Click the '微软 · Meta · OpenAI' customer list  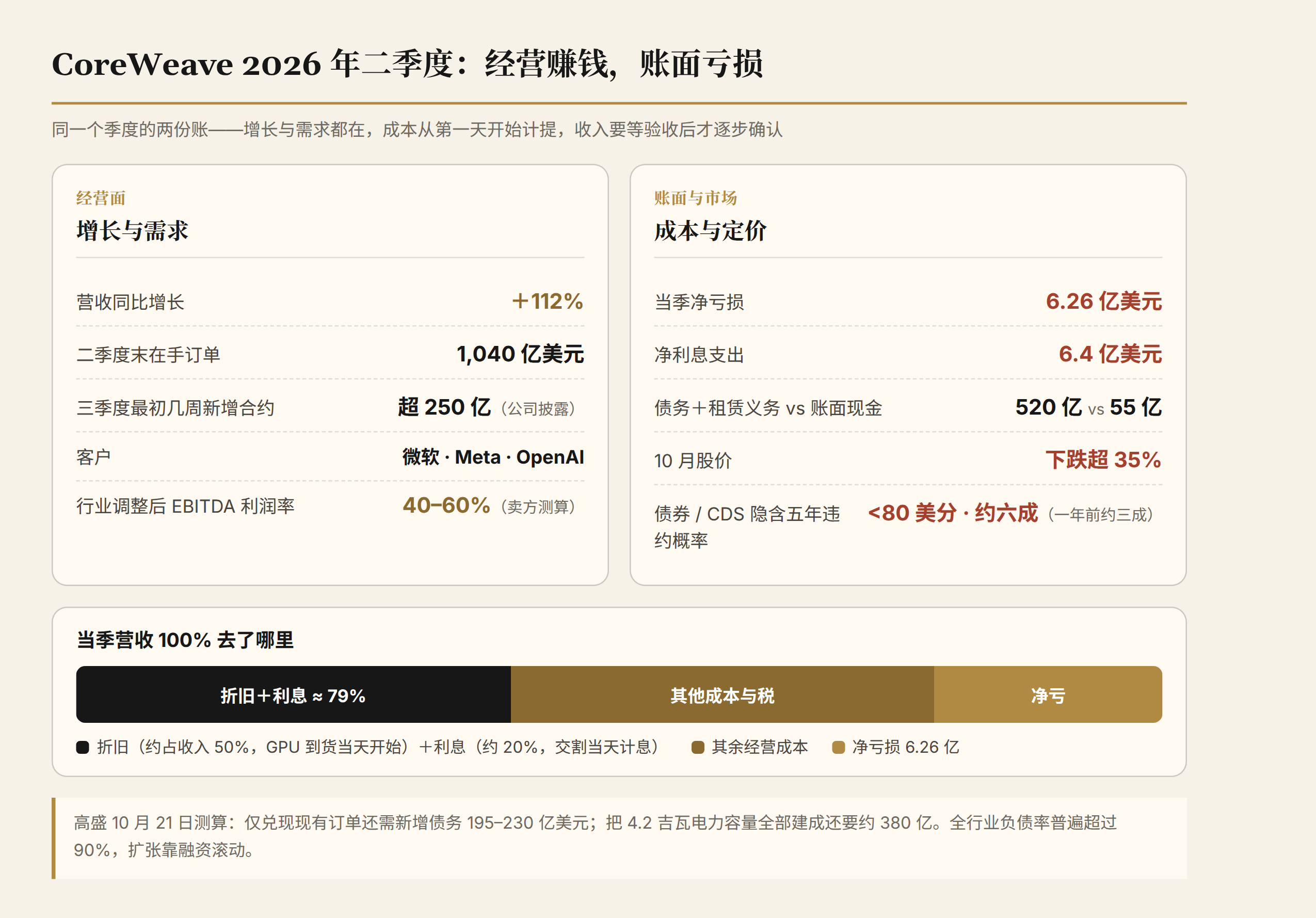(493, 457)
